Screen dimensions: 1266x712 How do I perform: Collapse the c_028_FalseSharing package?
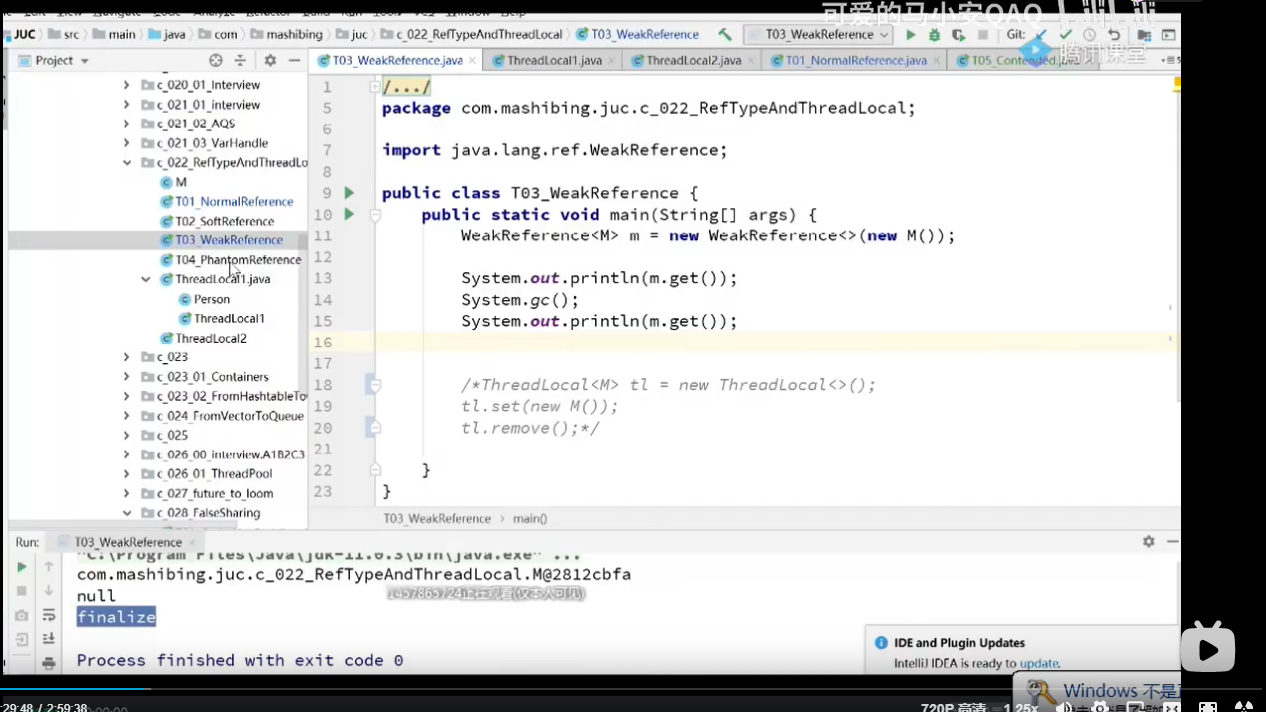[126, 513]
